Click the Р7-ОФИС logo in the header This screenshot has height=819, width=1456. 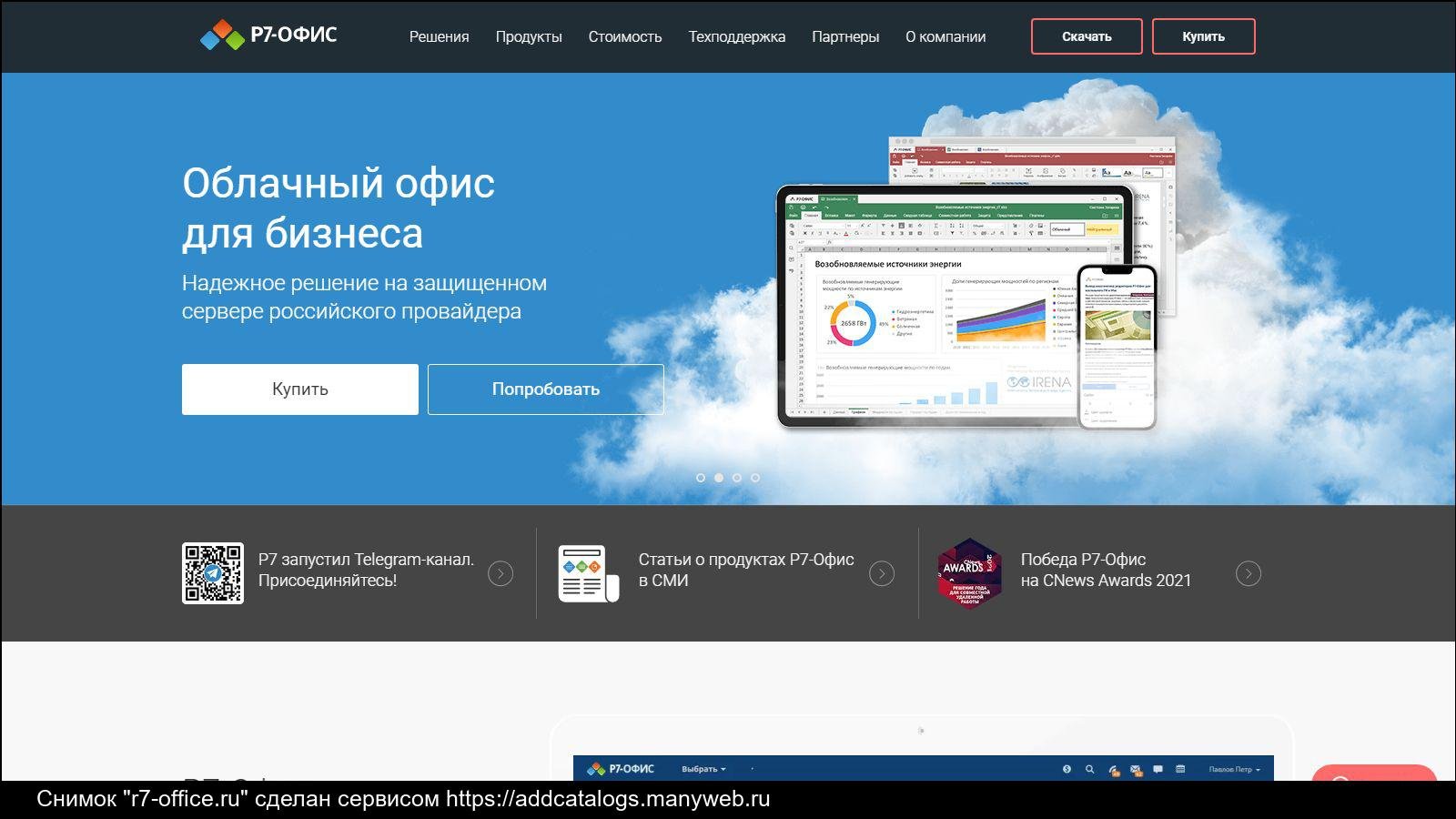tap(268, 35)
